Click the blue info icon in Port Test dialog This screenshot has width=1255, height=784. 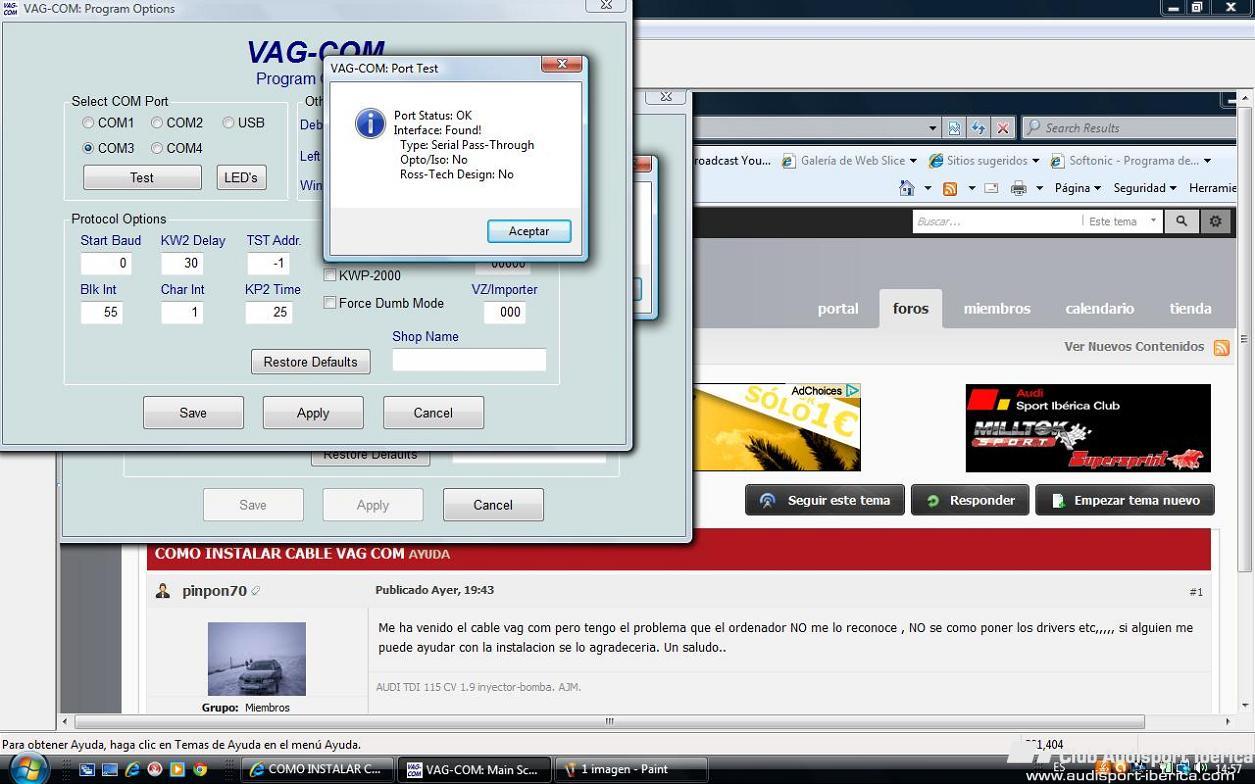[370, 123]
